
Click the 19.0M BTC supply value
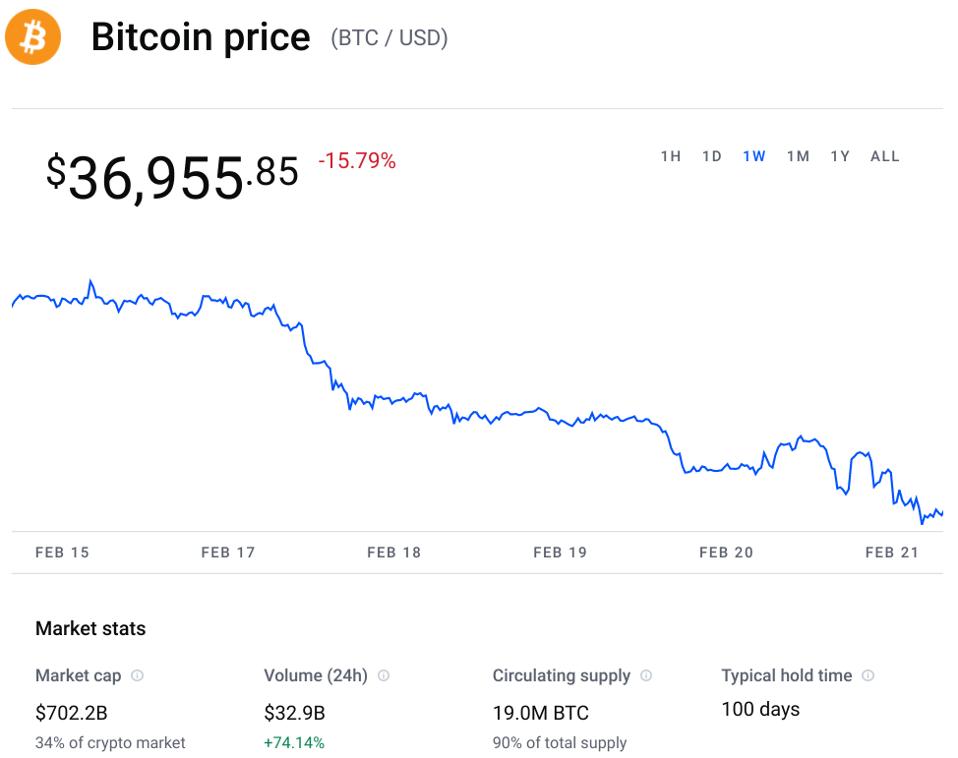tap(540, 713)
